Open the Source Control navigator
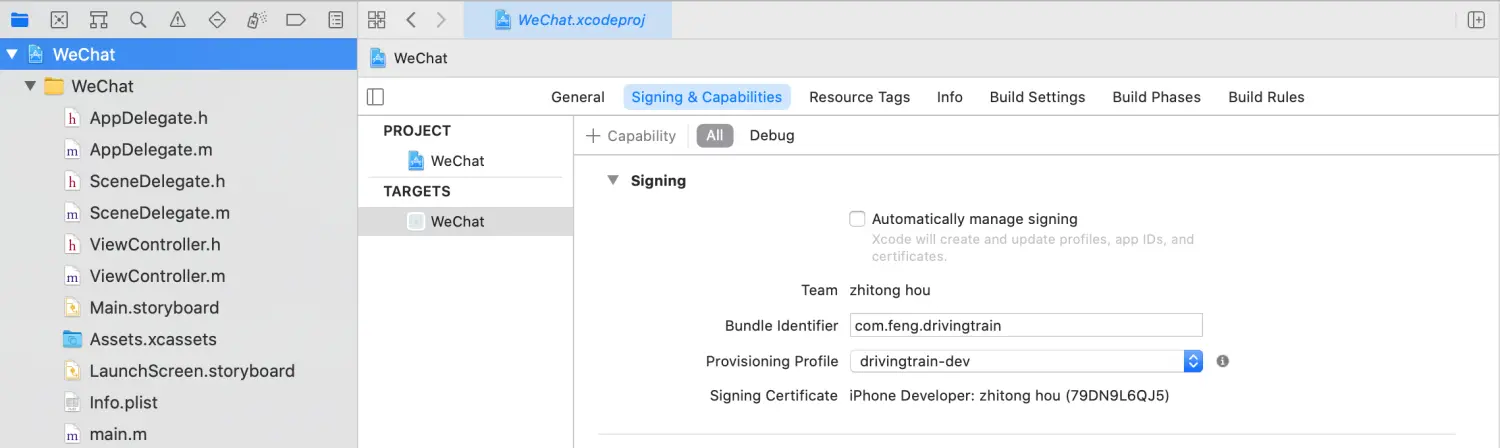 click(x=59, y=20)
